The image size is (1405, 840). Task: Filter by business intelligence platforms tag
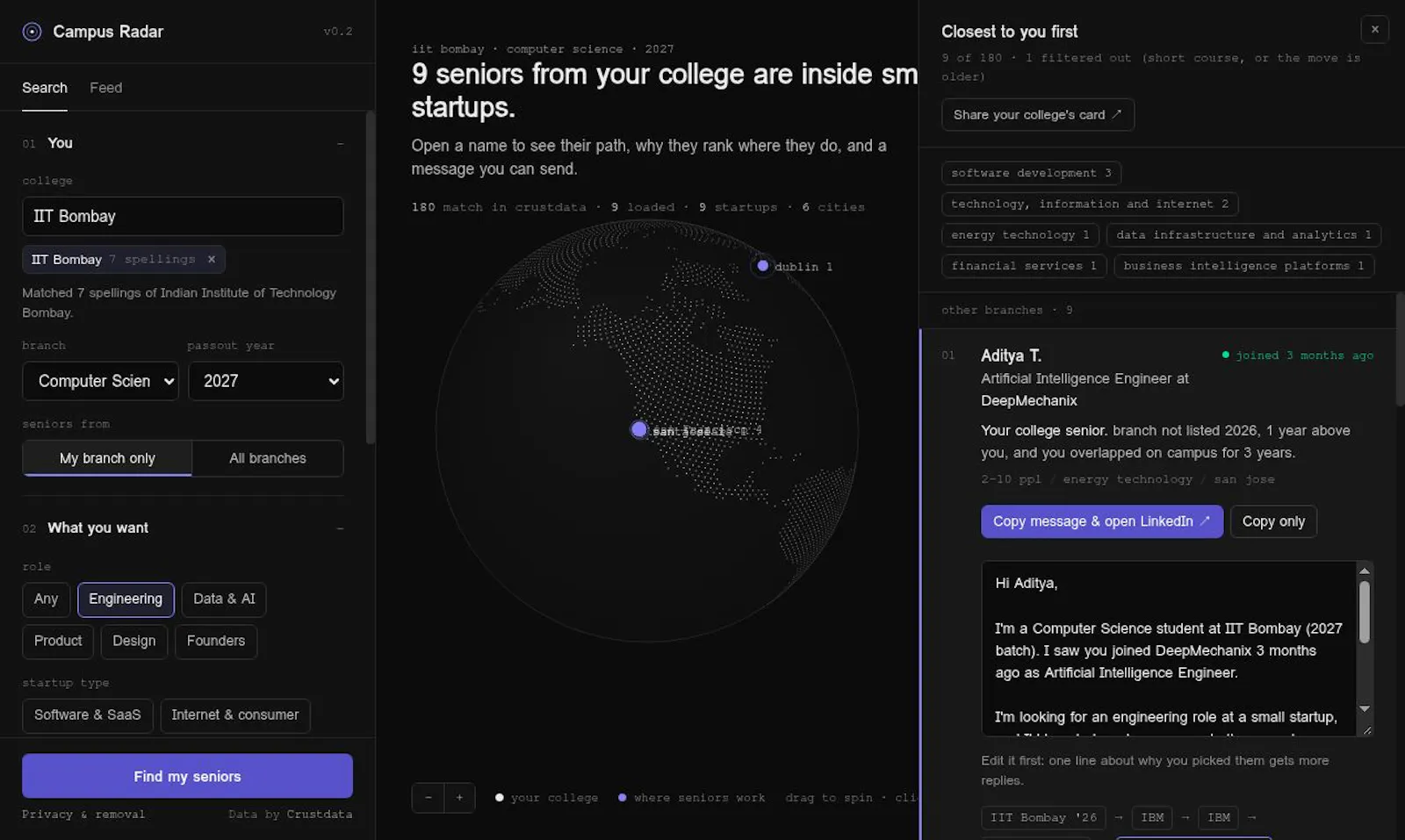pyautogui.click(x=1243, y=266)
